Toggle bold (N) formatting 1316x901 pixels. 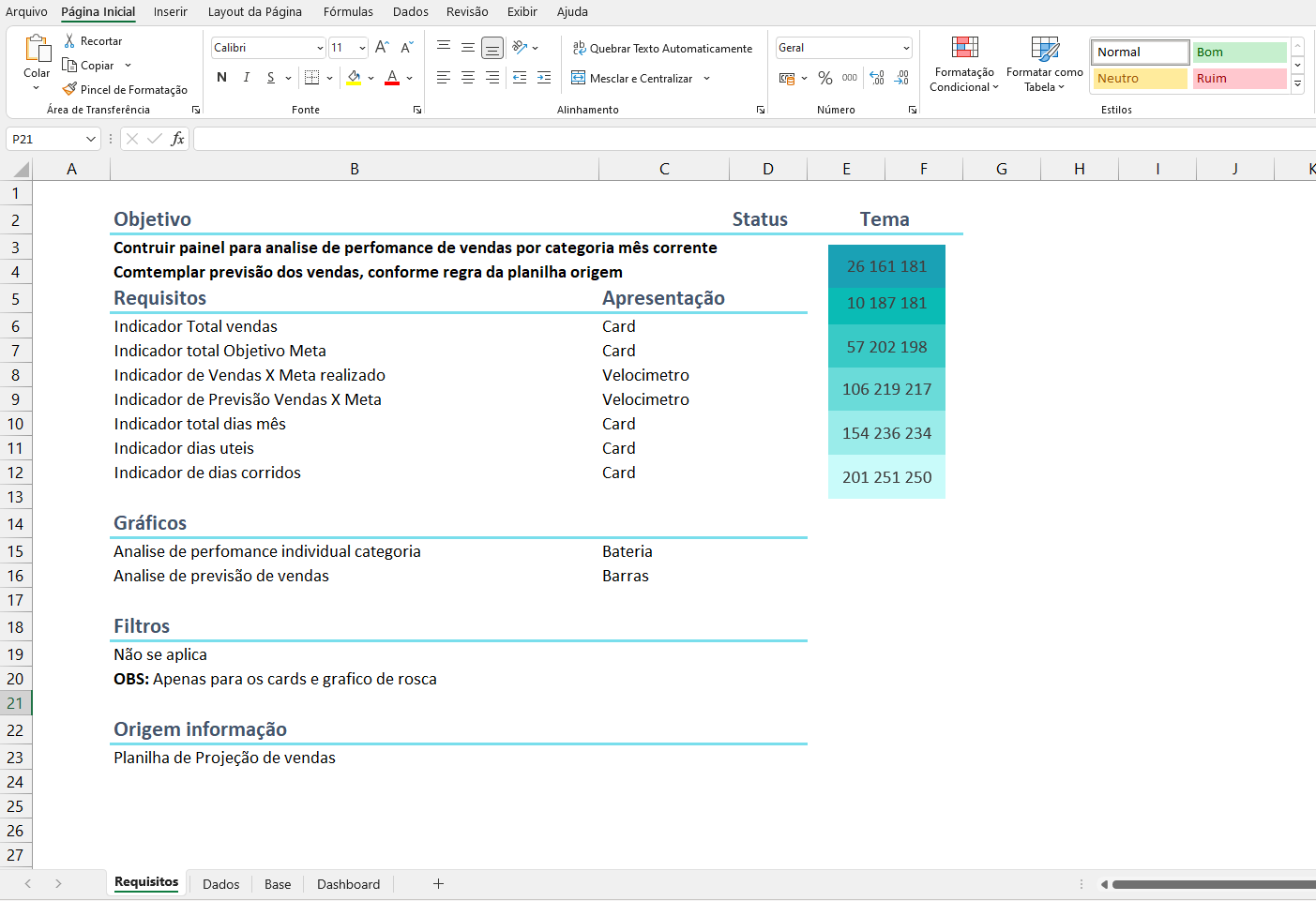click(x=221, y=78)
